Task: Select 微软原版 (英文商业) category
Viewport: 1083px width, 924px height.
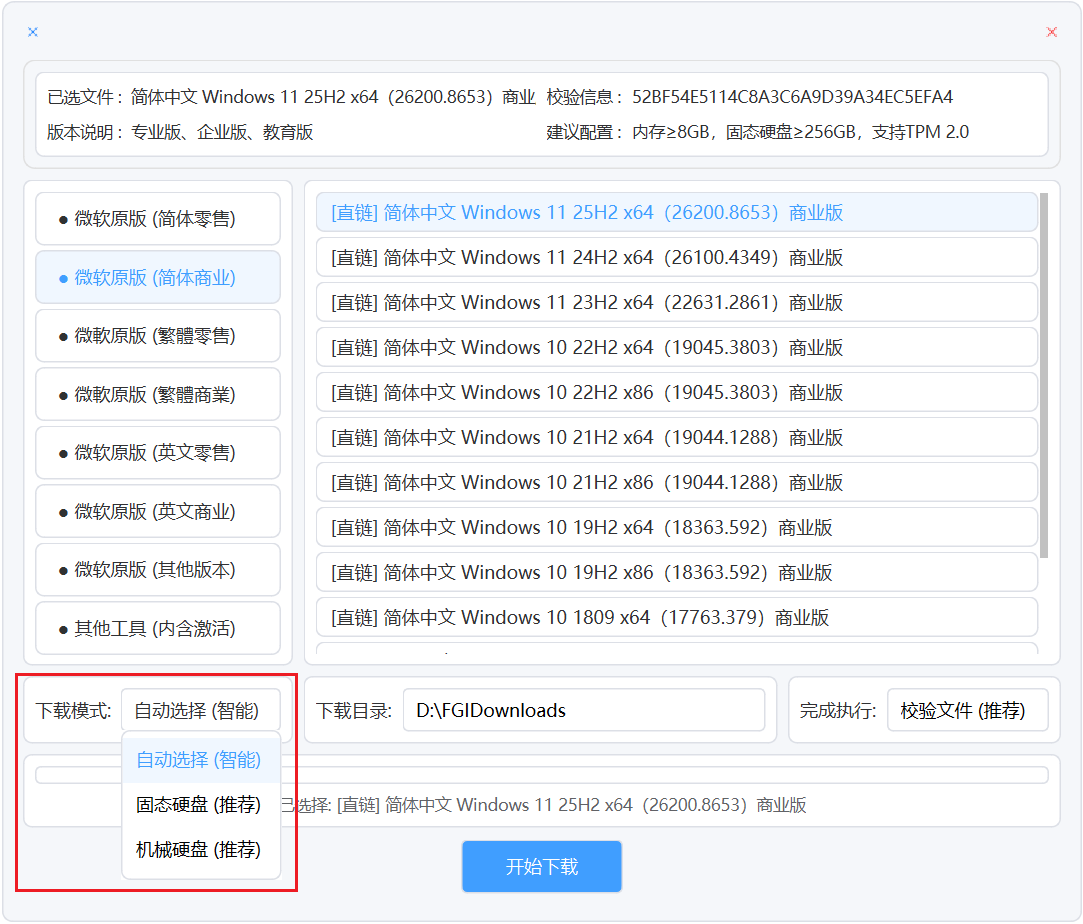Action: (157, 512)
